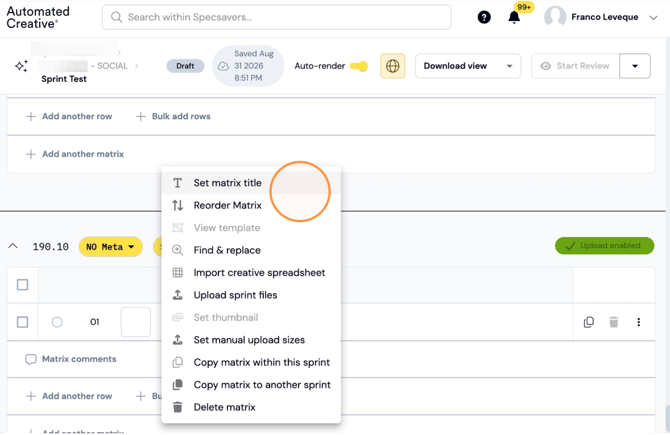Tick the checkbox for row 01

pos(23,322)
